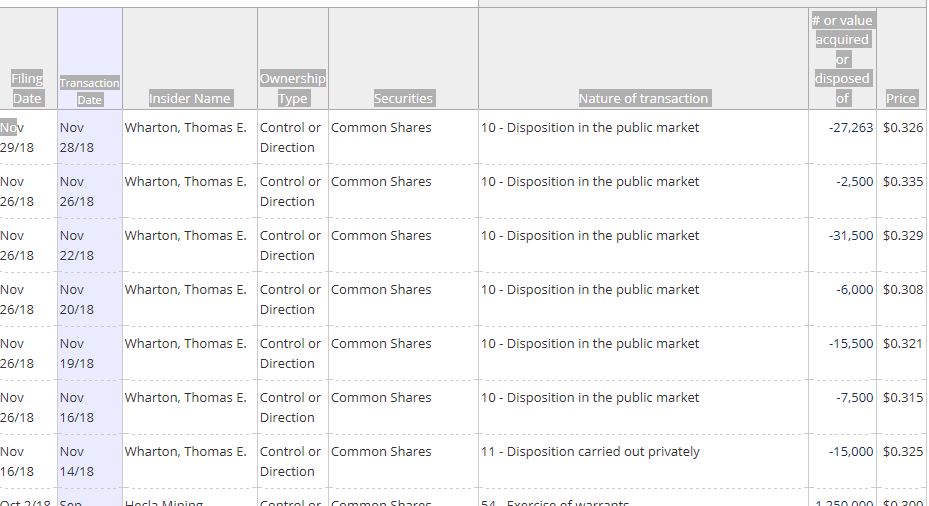Screen dimensions: 929x506
Task: Sort by the Price column header
Action: pos(901,98)
